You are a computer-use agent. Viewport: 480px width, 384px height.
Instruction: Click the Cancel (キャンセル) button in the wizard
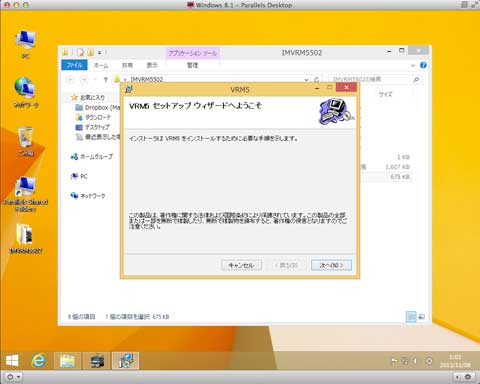pyautogui.click(x=241, y=265)
